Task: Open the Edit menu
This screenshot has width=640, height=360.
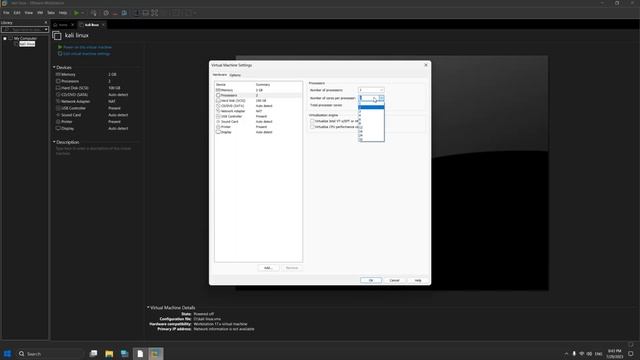Action: [17, 13]
